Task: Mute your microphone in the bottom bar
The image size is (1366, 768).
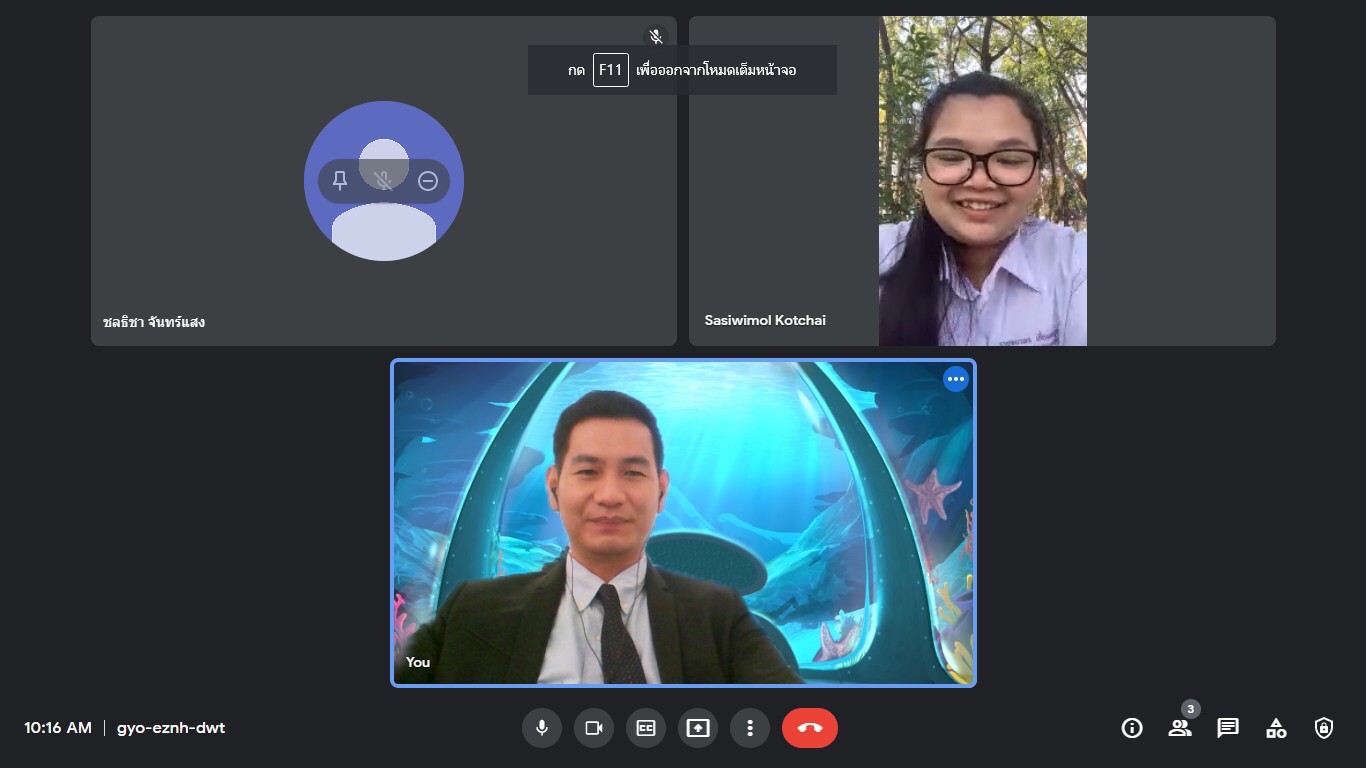Action: click(541, 728)
